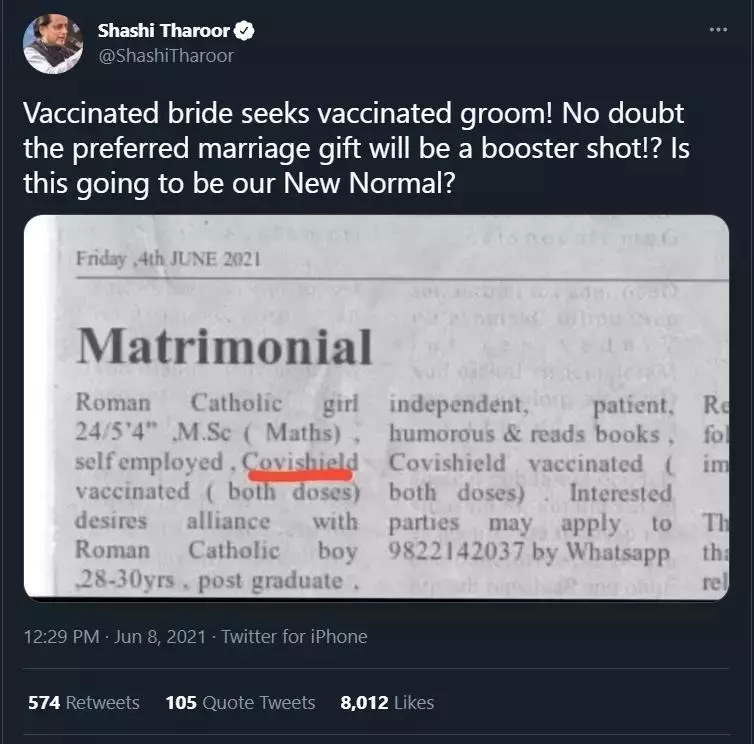
Task: Click the 574 retweet count number
Action: point(44,703)
